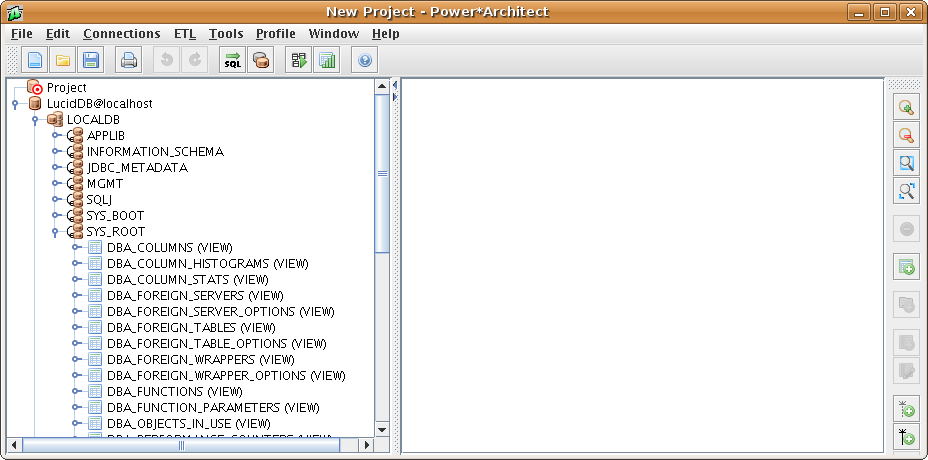Expand the MGMT schema node
928x460 pixels.
point(55,184)
